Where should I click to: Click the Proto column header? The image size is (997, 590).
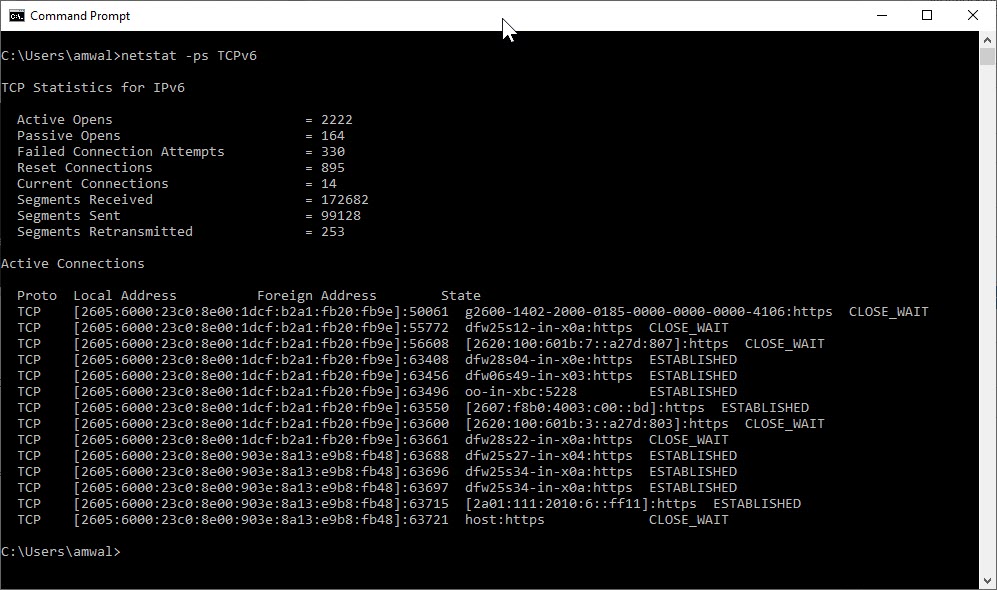pyautogui.click(x=37, y=295)
